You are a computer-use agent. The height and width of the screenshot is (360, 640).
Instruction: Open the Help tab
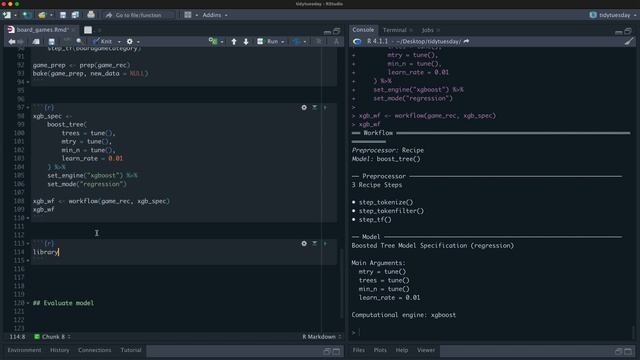pyautogui.click(x=402, y=350)
